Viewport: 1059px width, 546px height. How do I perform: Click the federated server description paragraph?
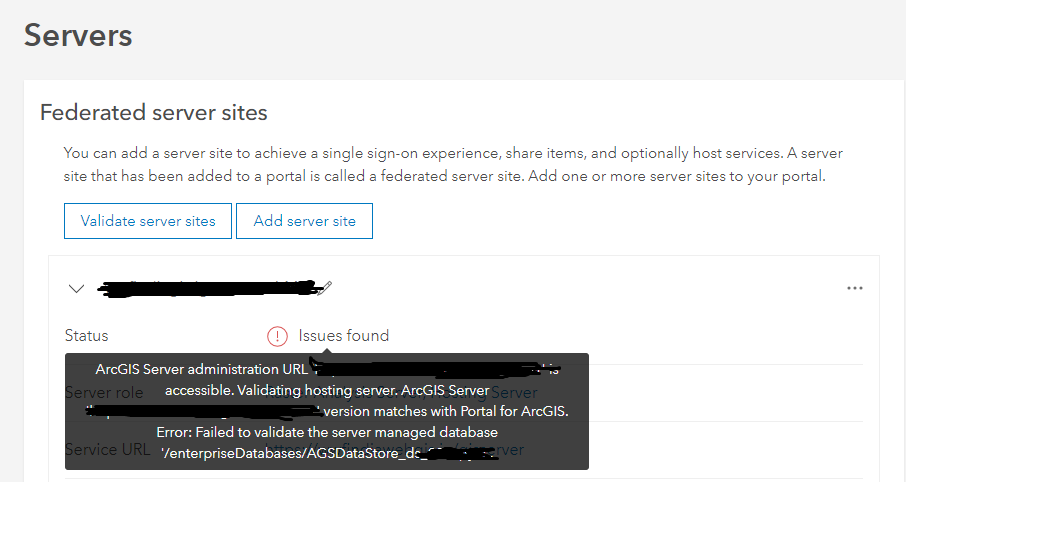[x=452, y=165]
